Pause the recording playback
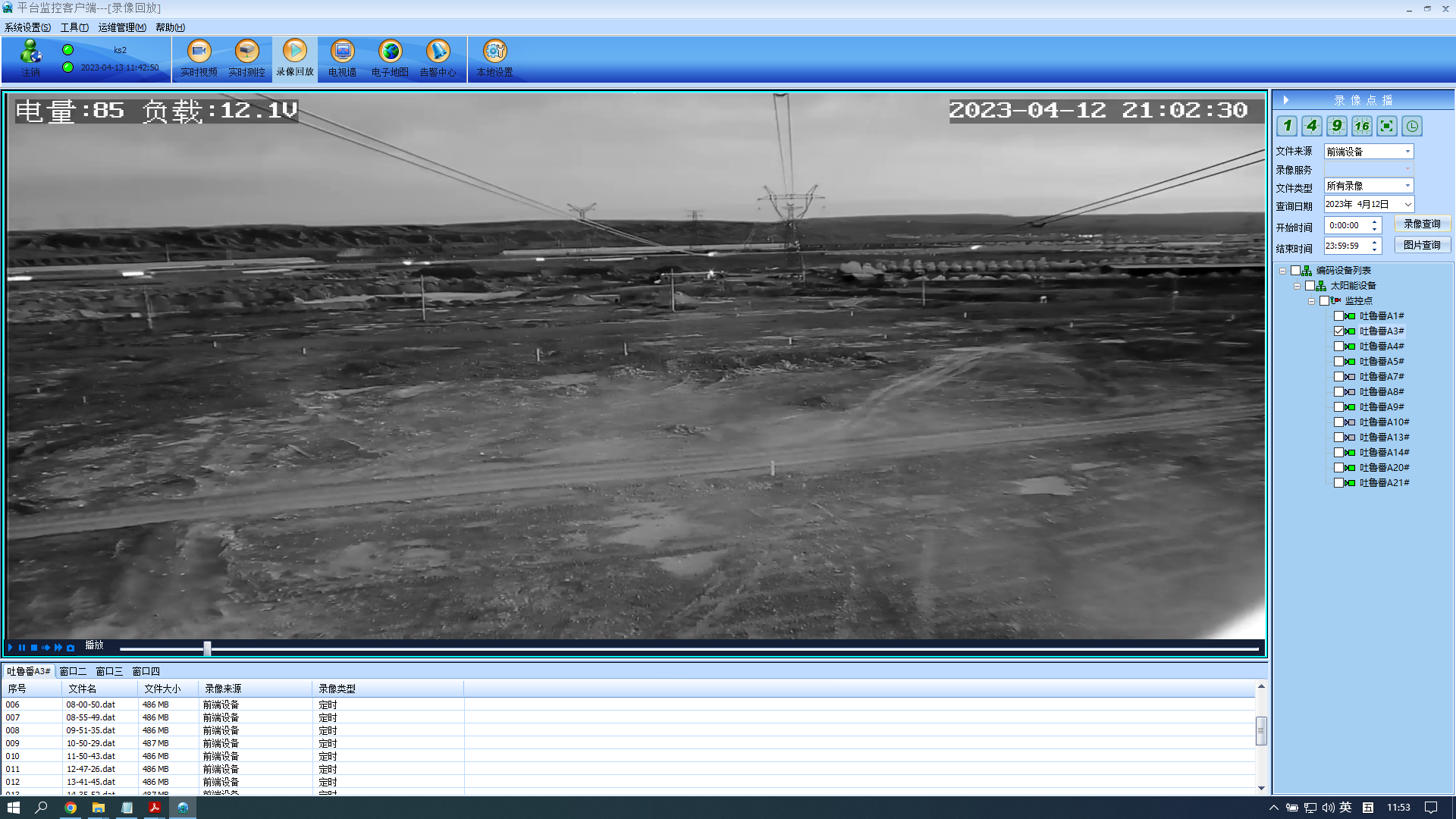Screen dimensions: 1456x819 click(22, 648)
